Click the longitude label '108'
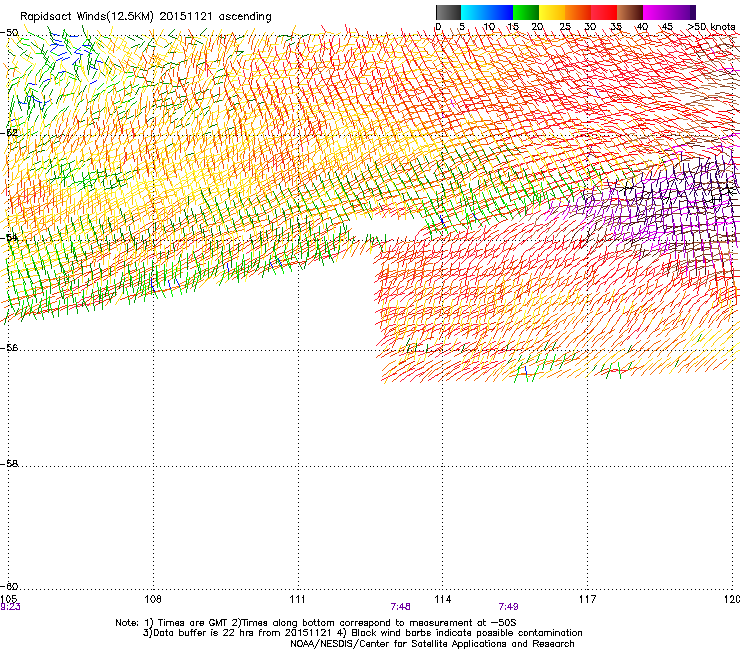Viewport: 740px width, 650px height. coord(153,599)
